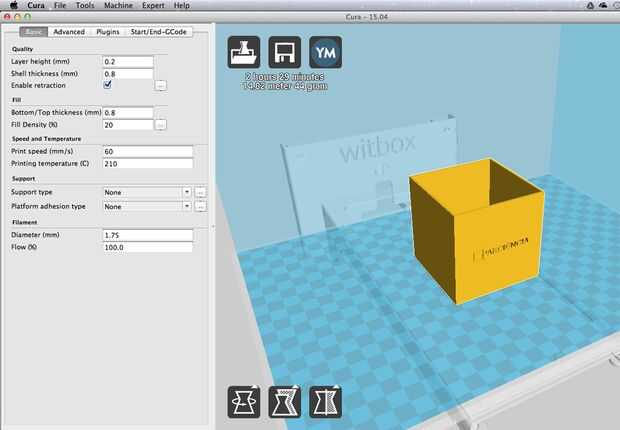Click the Google Drive menu bar icon
Viewport: 620px width, 430px height.
[590, 5]
